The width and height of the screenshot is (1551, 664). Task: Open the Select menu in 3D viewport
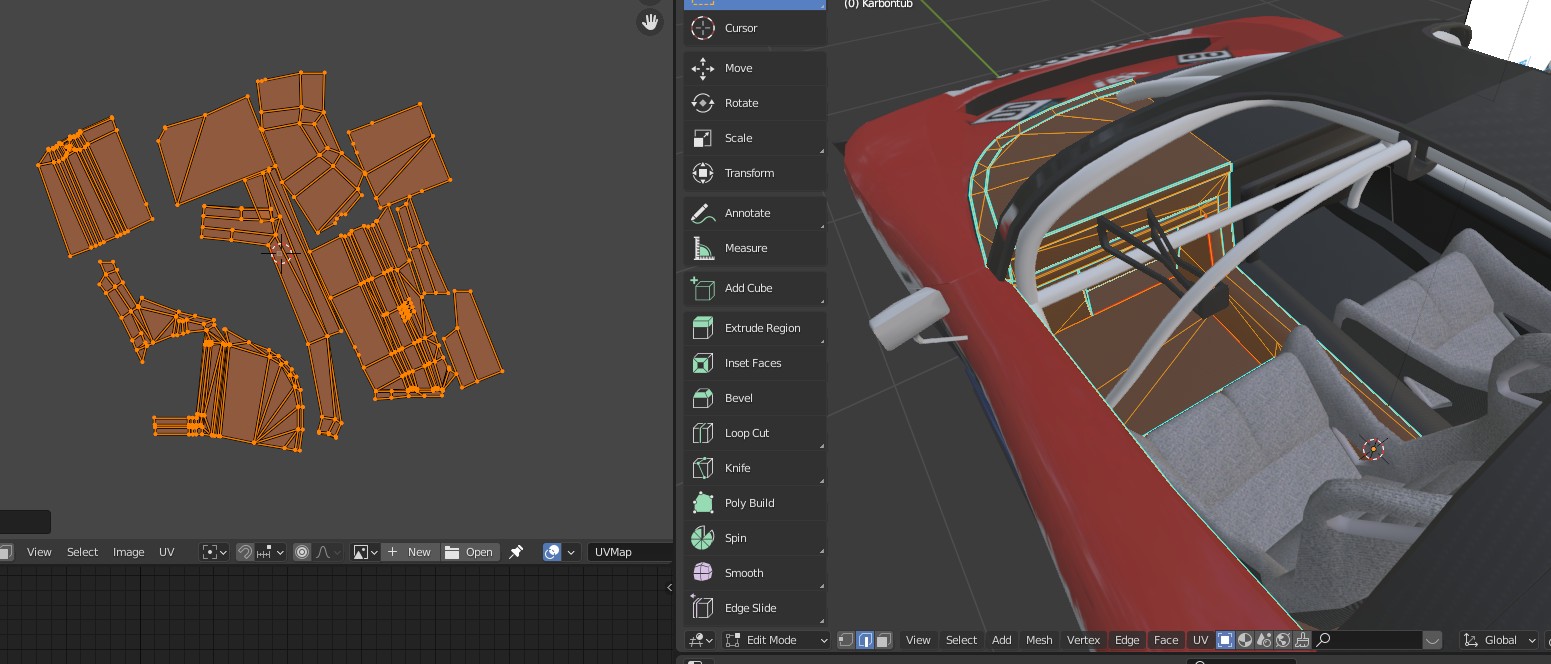click(961, 640)
